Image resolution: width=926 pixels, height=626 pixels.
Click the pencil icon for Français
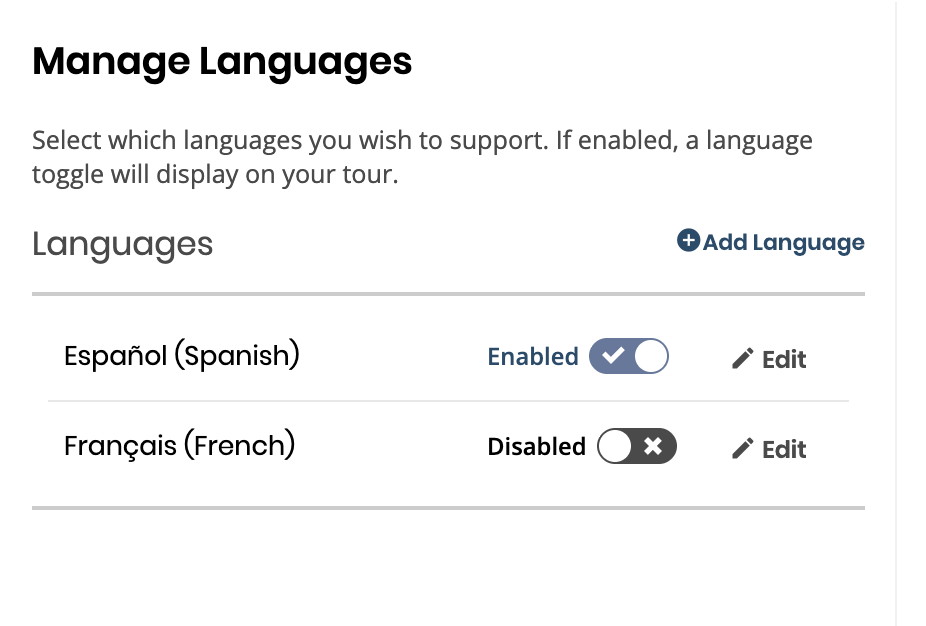click(x=742, y=449)
